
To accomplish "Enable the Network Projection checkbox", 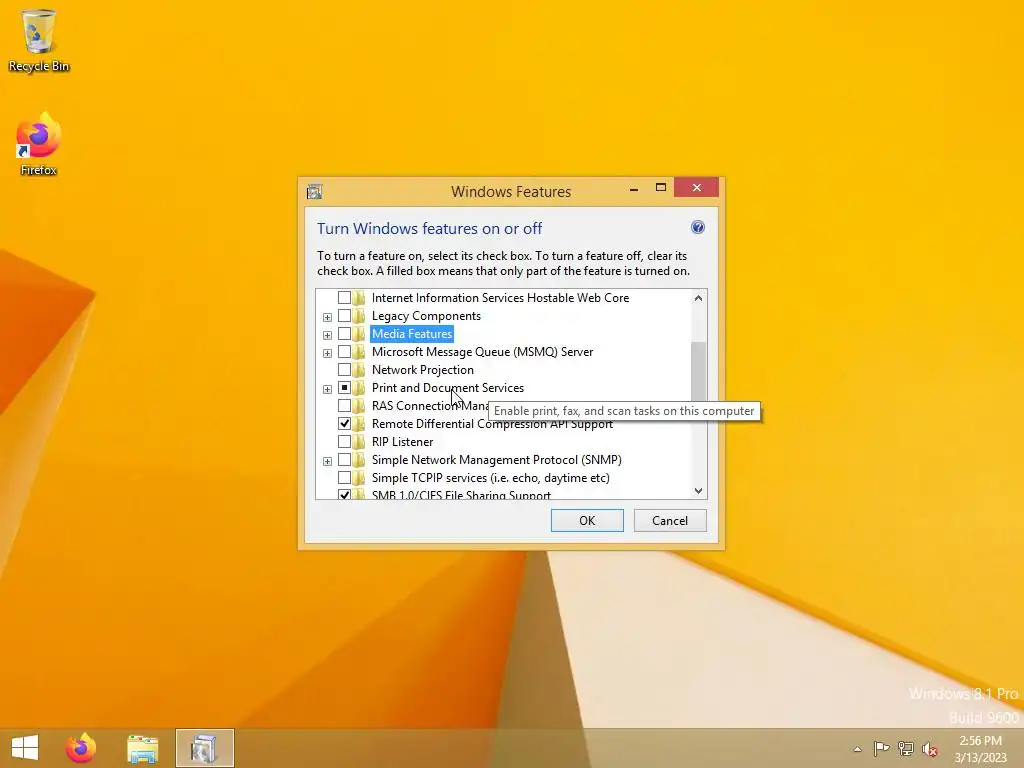I will (344, 370).
